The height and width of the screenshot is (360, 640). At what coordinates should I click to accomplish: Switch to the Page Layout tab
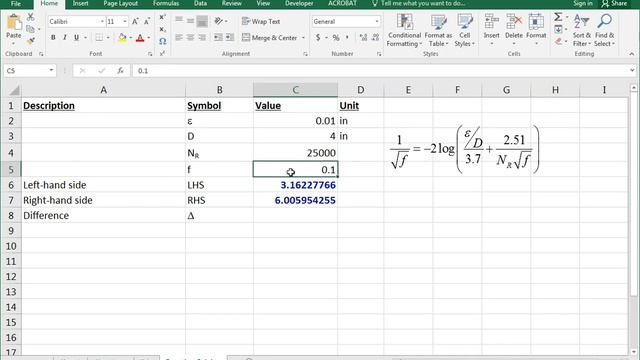[120, 3]
